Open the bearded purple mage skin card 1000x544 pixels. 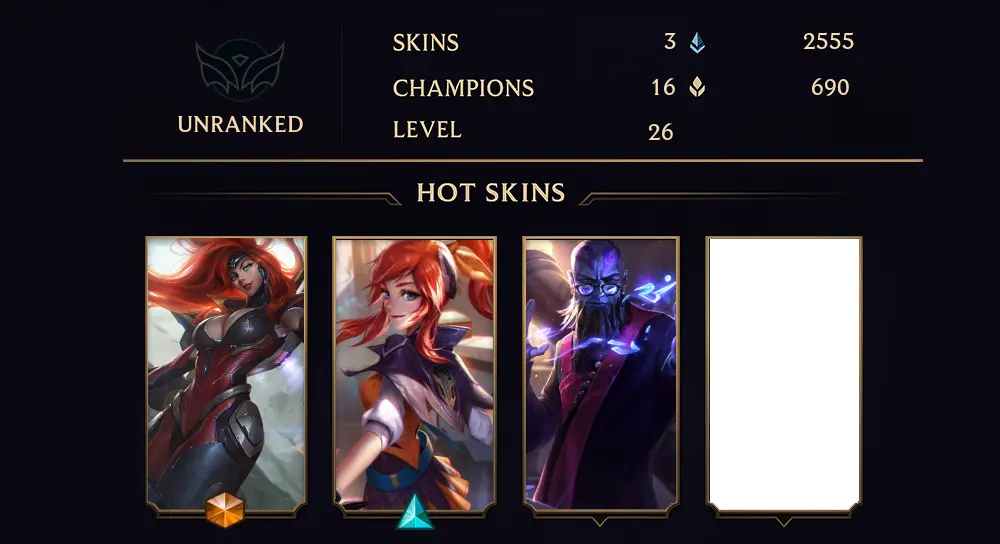click(600, 374)
